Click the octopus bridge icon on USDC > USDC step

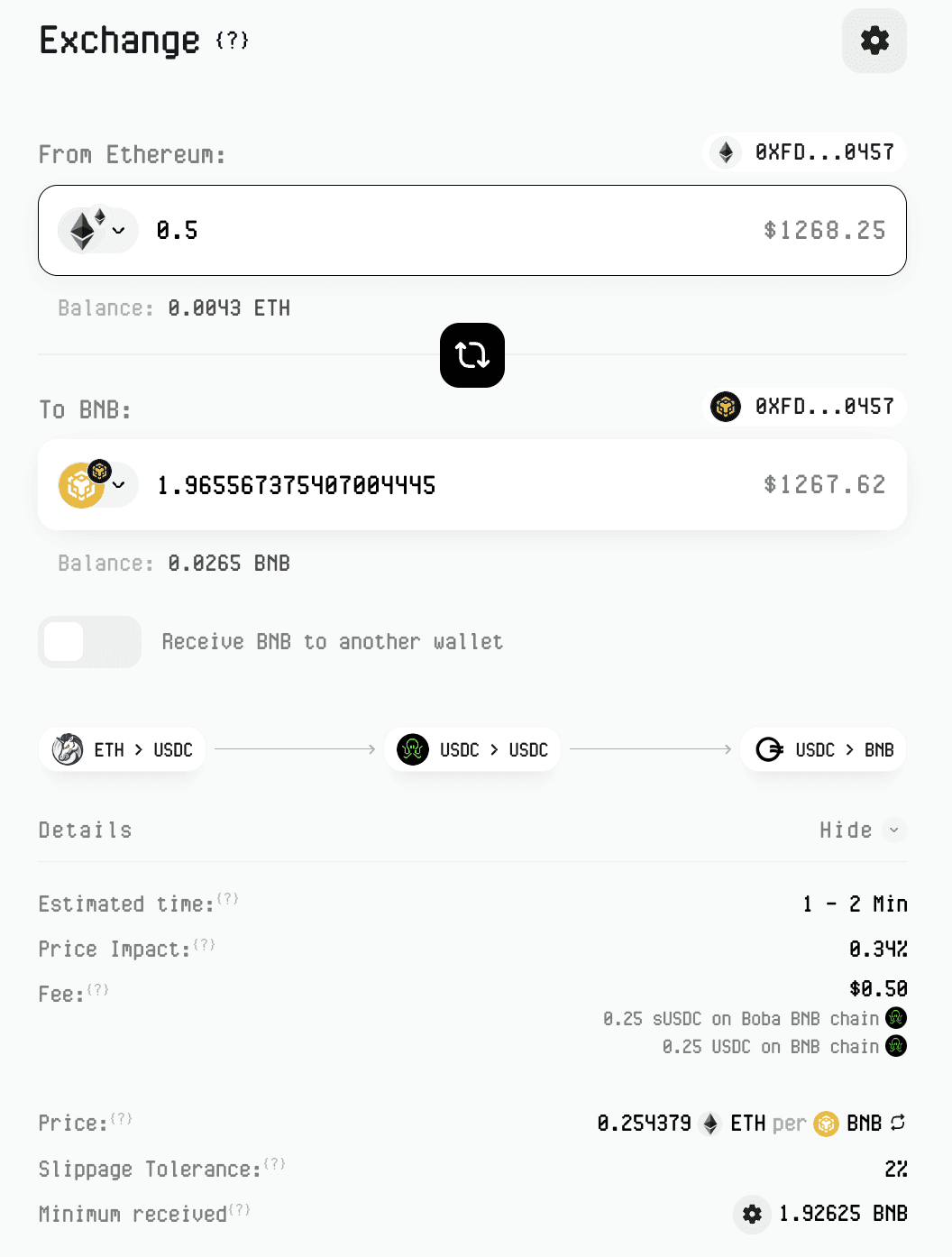[x=412, y=749]
